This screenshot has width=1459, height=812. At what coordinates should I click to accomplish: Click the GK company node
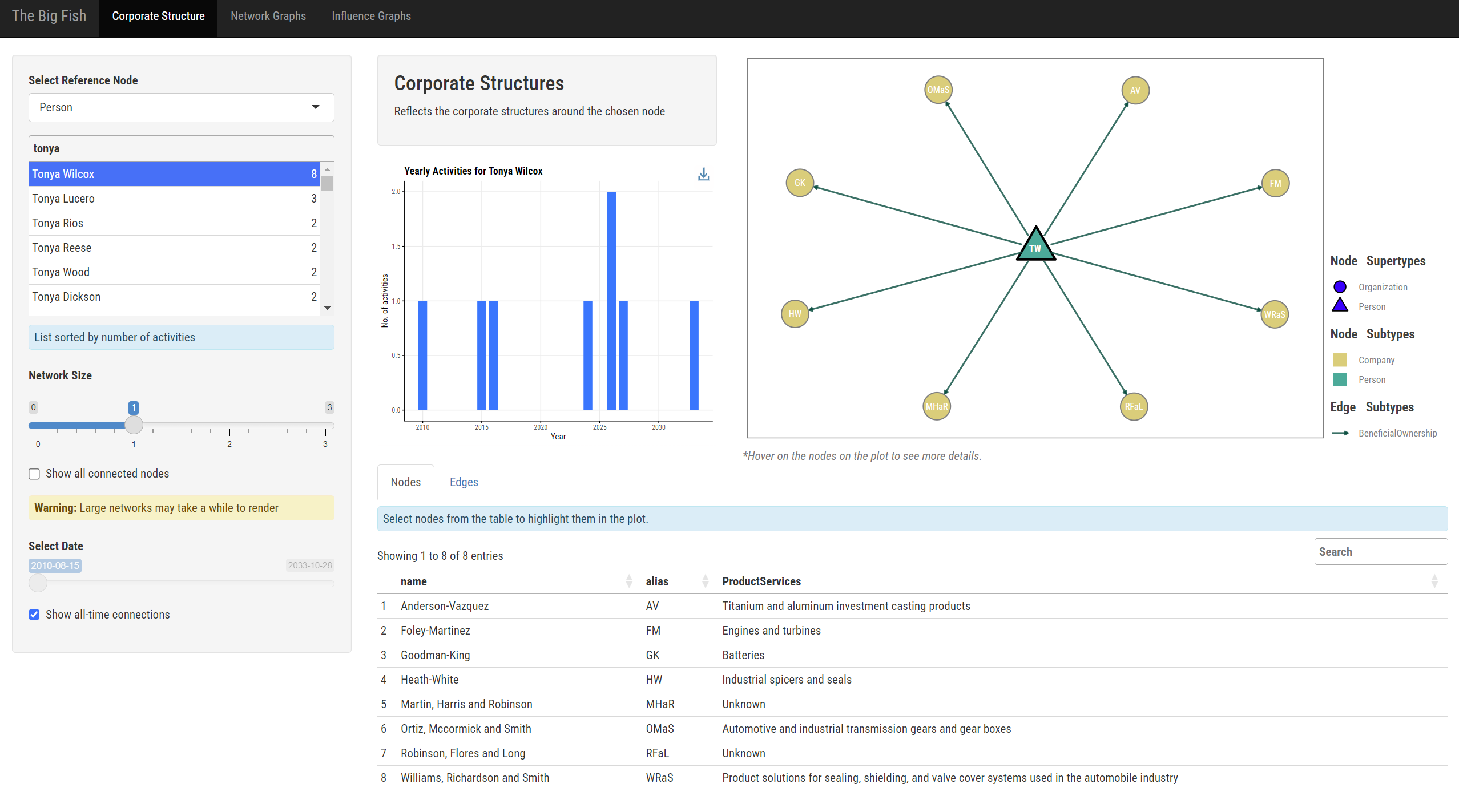pyautogui.click(x=799, y=183)
